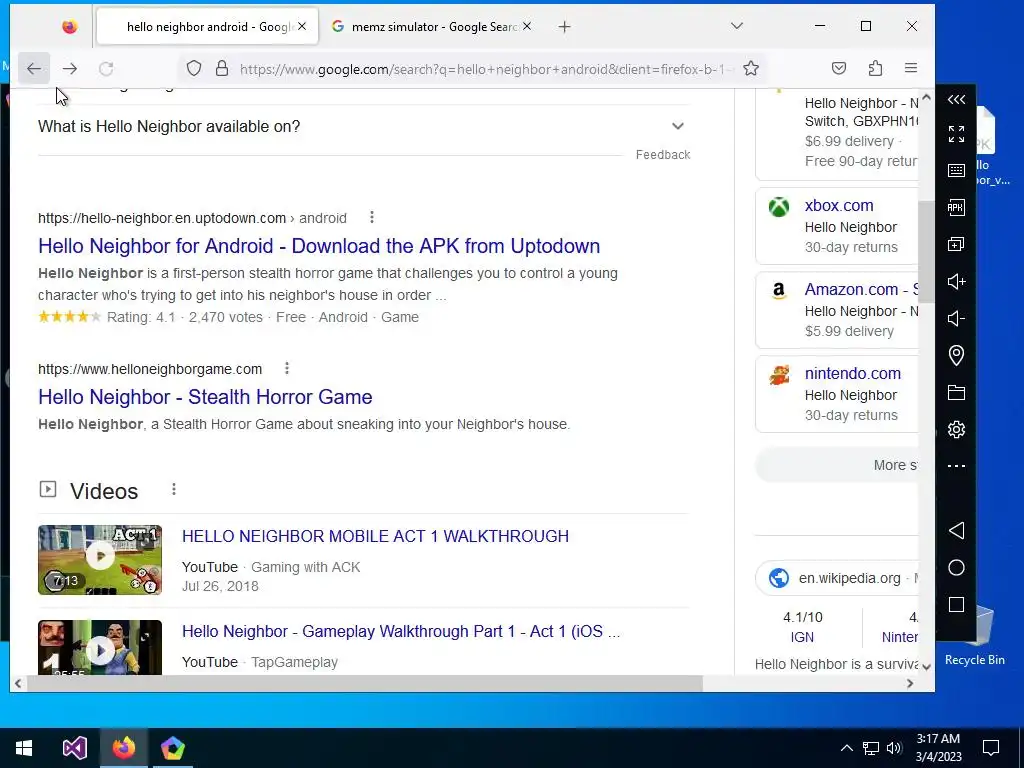Viewport: 1024px width, 768px height.
Task: Show more emulator tools ellipsis
Action: (x=956, y=466)
